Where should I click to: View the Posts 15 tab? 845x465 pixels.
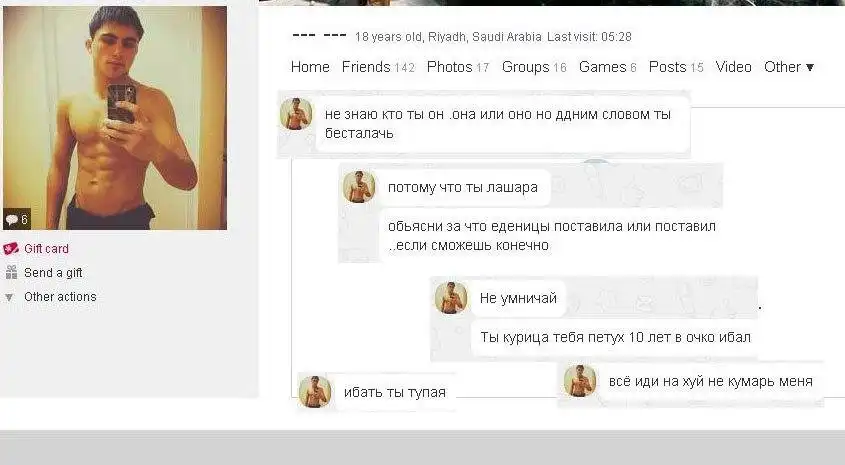click(x=676, y=67)
